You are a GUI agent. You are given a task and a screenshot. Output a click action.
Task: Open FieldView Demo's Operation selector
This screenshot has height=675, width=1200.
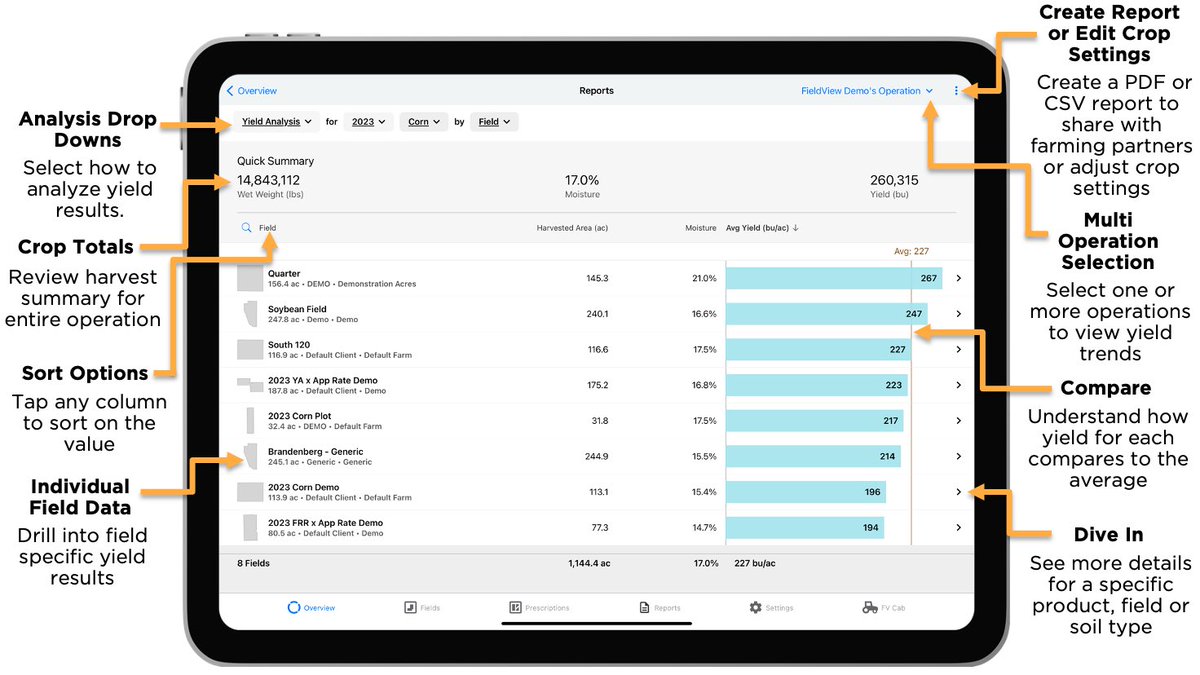(867, 91)
